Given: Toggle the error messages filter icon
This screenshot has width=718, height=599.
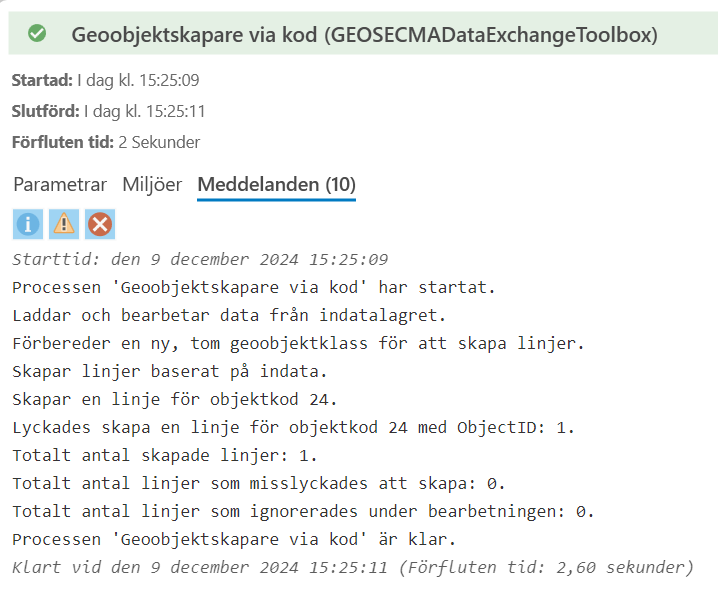Looking at the screenshot, I should [99, 224].
